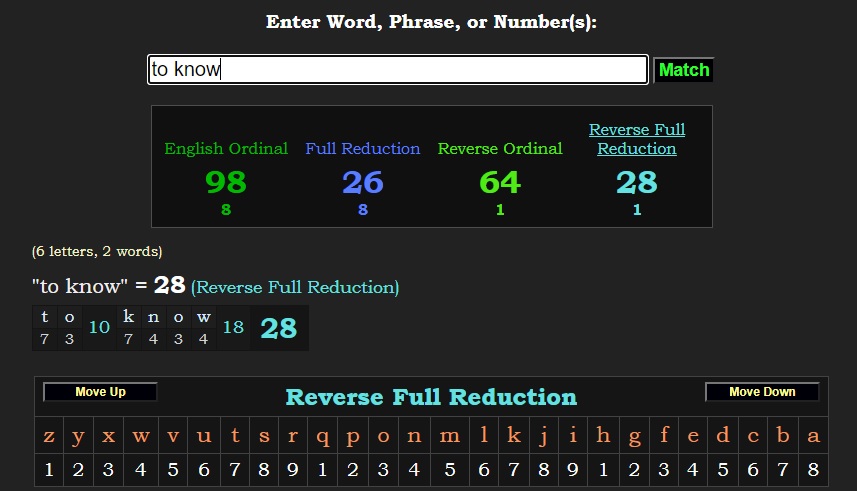Click letter q in the cipher chart
Screen dimensions: 857x491
(322, 437)
